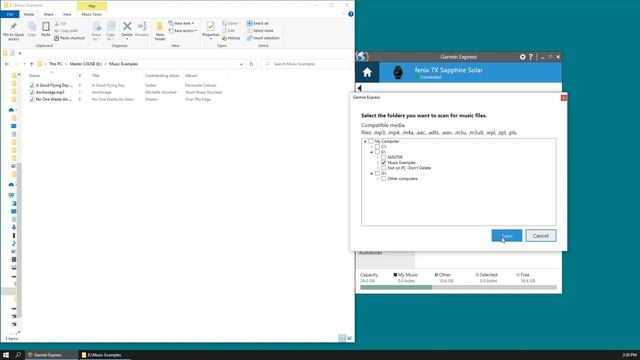The height and width of the screenshot is (360, 640).
Task: Create a New folder from ribbon
Action: coord(160,31)
